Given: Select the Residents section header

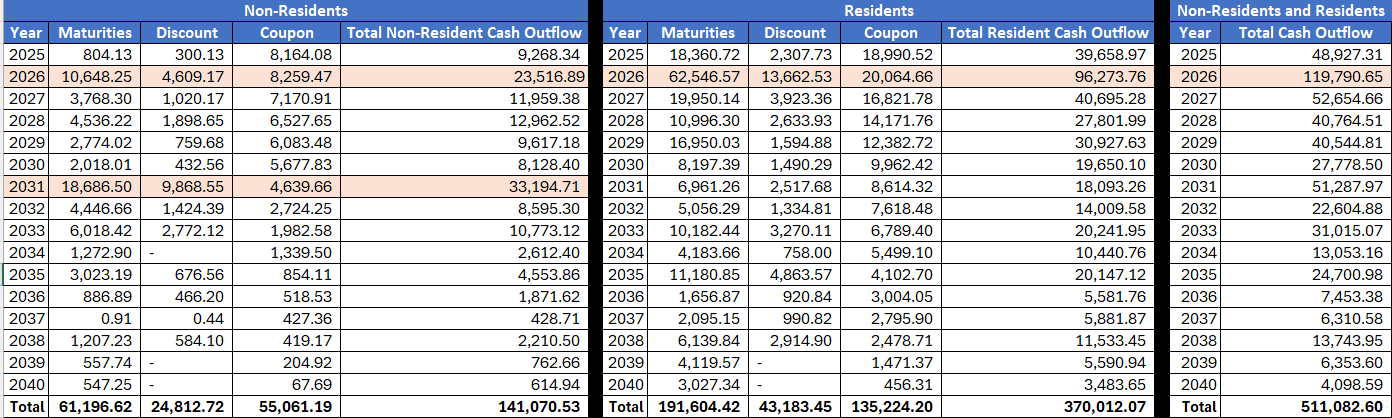Looking at the screenshot, I should pos(878,11).
